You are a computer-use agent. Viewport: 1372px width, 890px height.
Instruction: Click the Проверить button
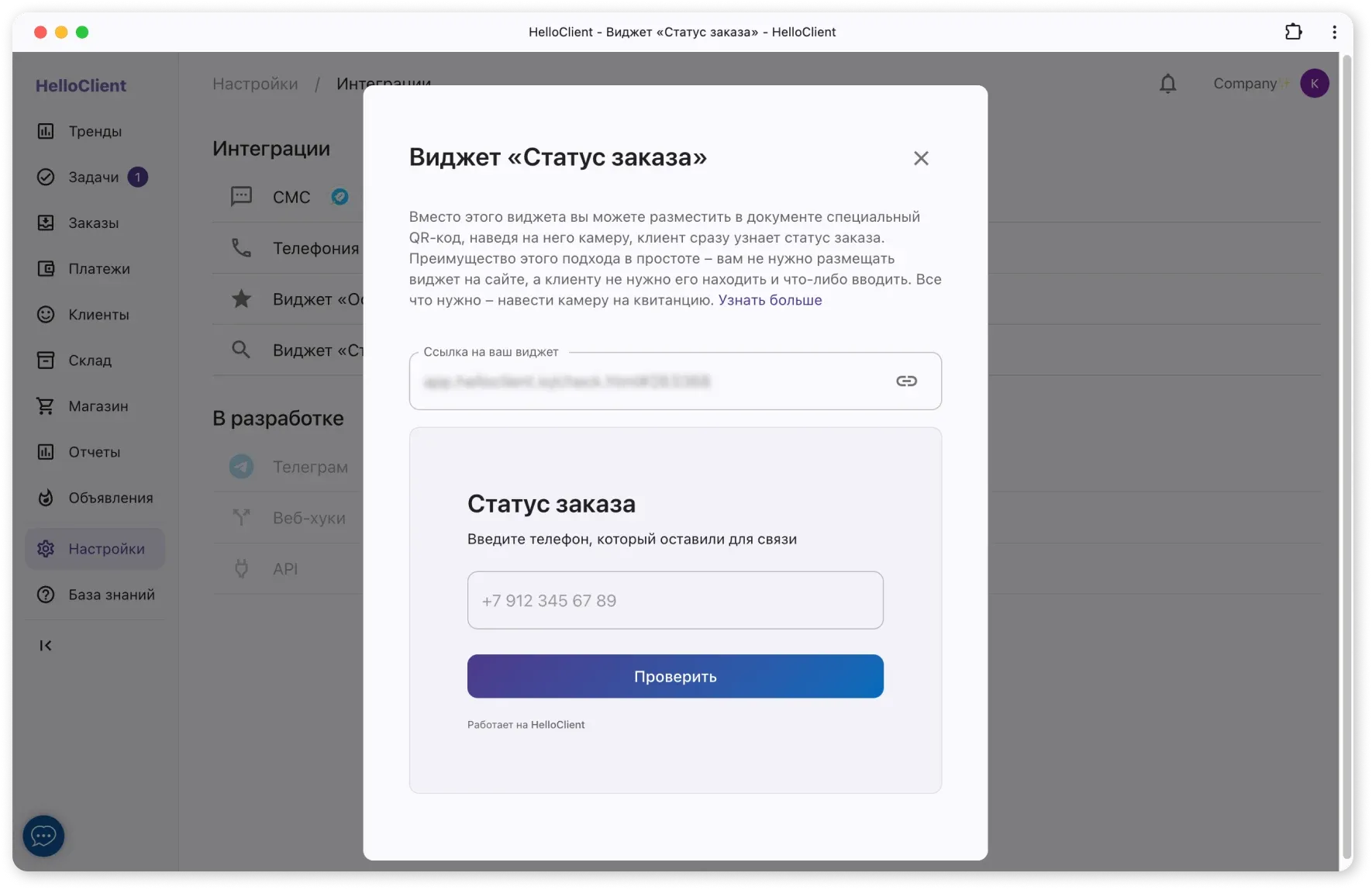point(674,676)
